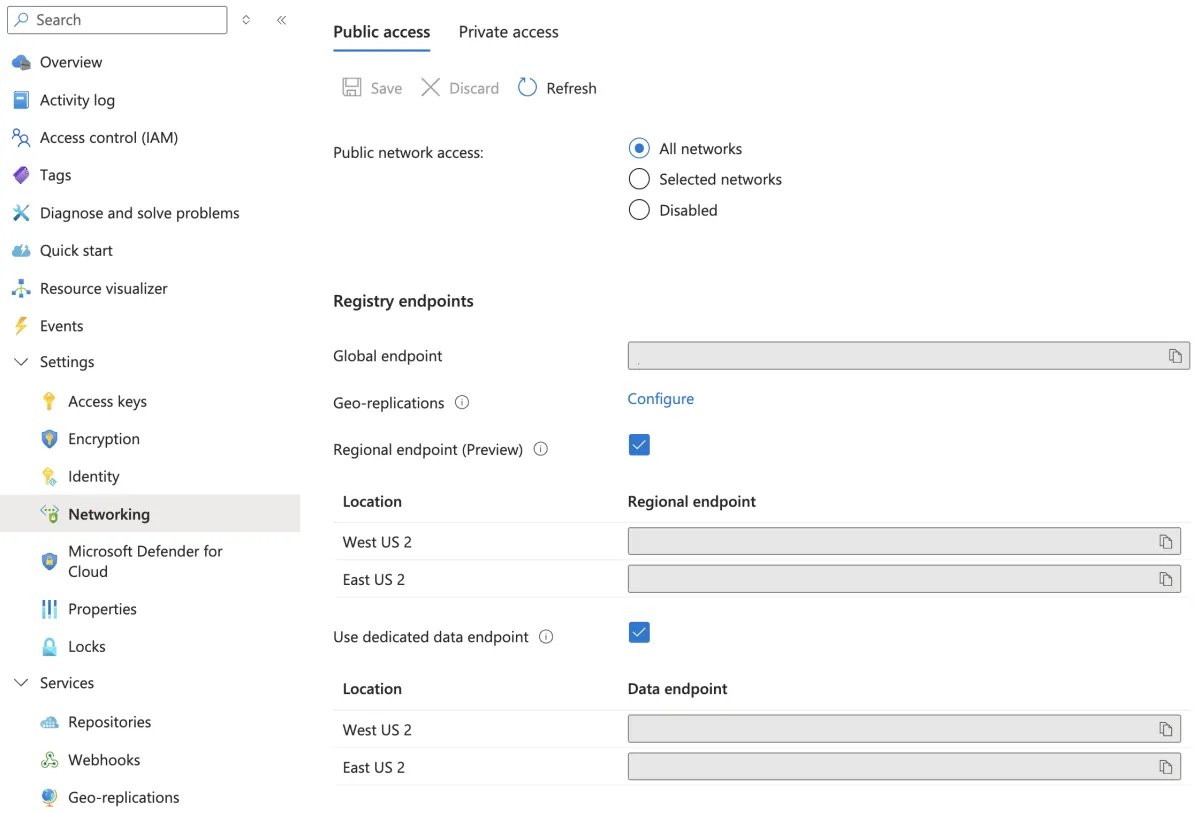Click the Registry endpoints heading text

(x=403, y=301)
